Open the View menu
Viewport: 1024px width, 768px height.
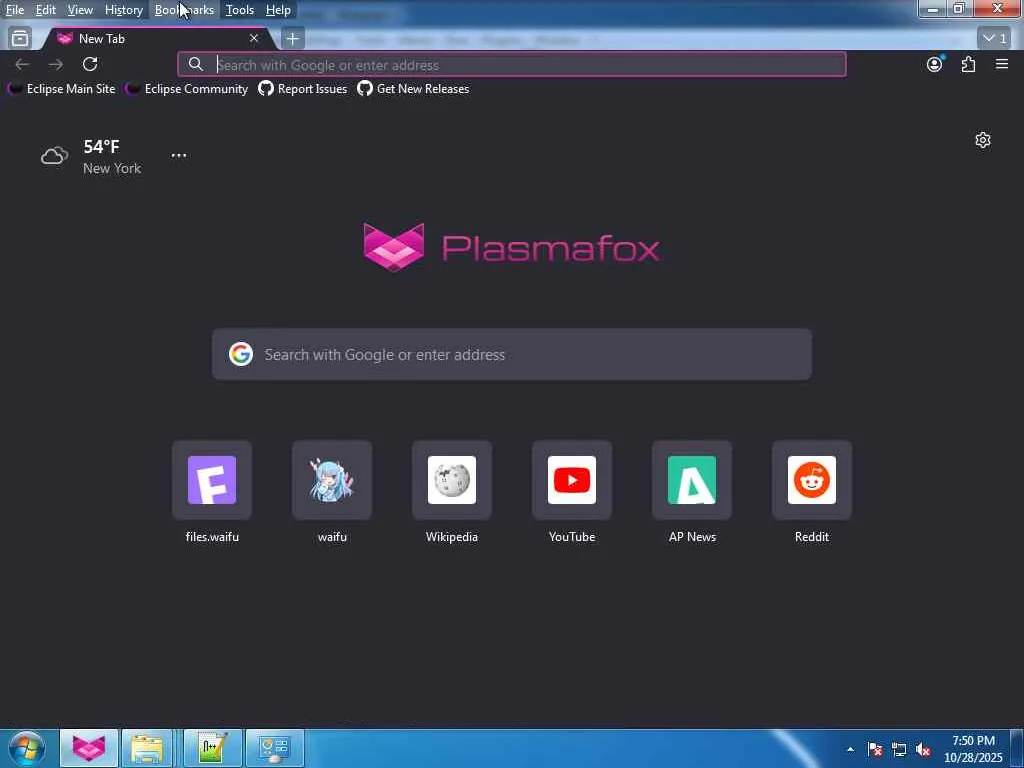(x=80, y=10)
